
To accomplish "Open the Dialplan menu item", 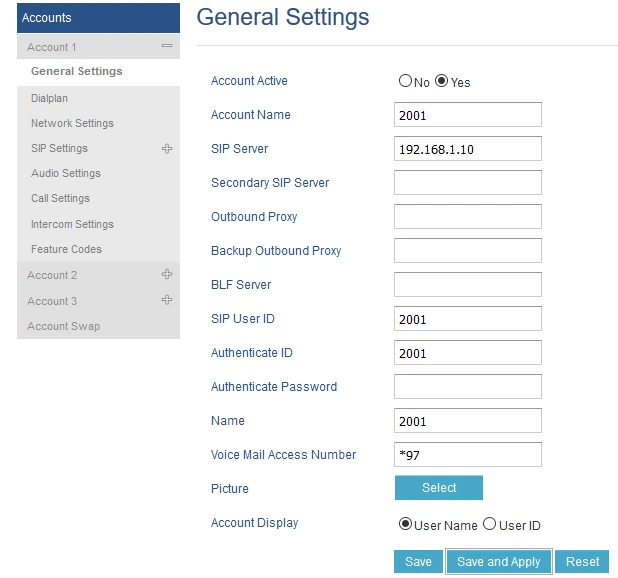I will pos(49,98).
